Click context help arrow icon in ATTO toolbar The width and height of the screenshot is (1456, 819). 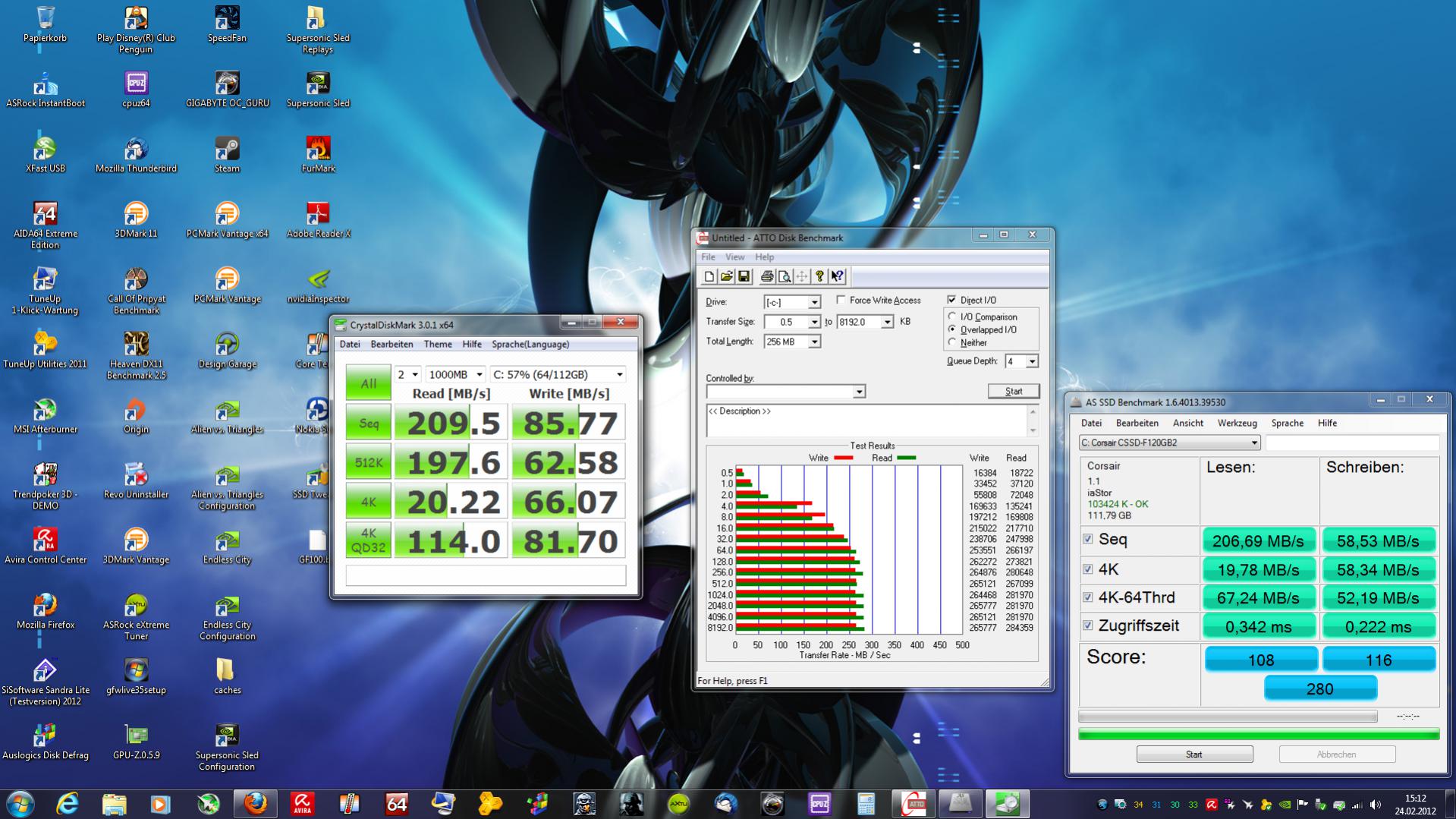pos(838,277)
